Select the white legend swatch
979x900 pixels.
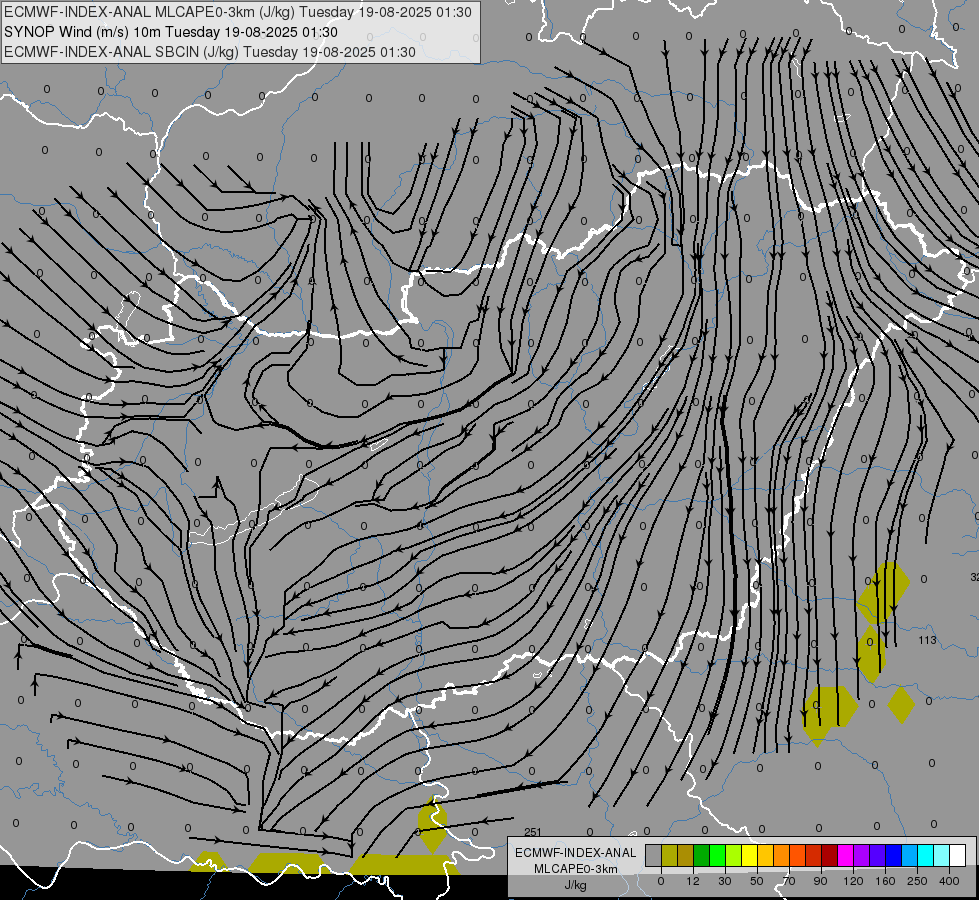pyautogui.click(x=957, y=856)
